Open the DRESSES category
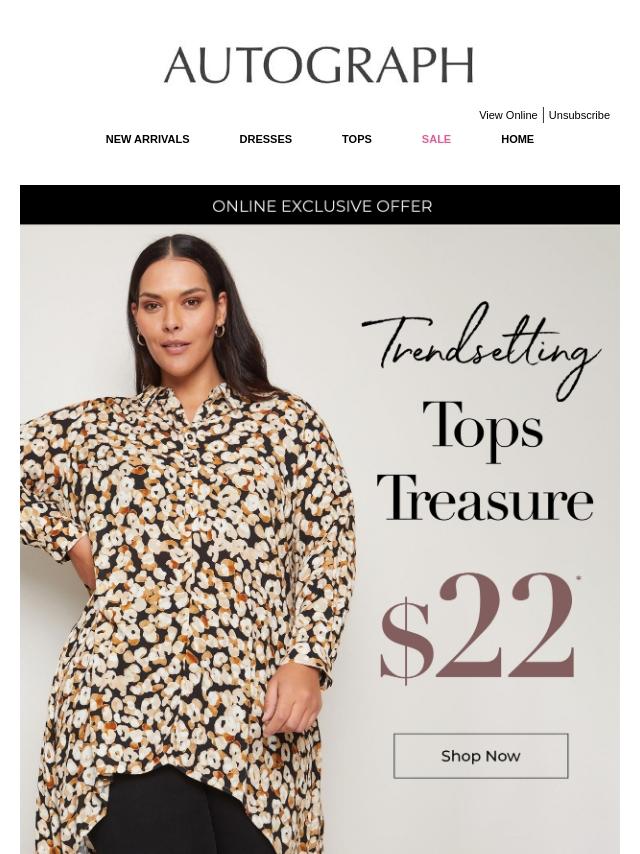This screenshot has height=854, width=640. click(x=266, y=139)
